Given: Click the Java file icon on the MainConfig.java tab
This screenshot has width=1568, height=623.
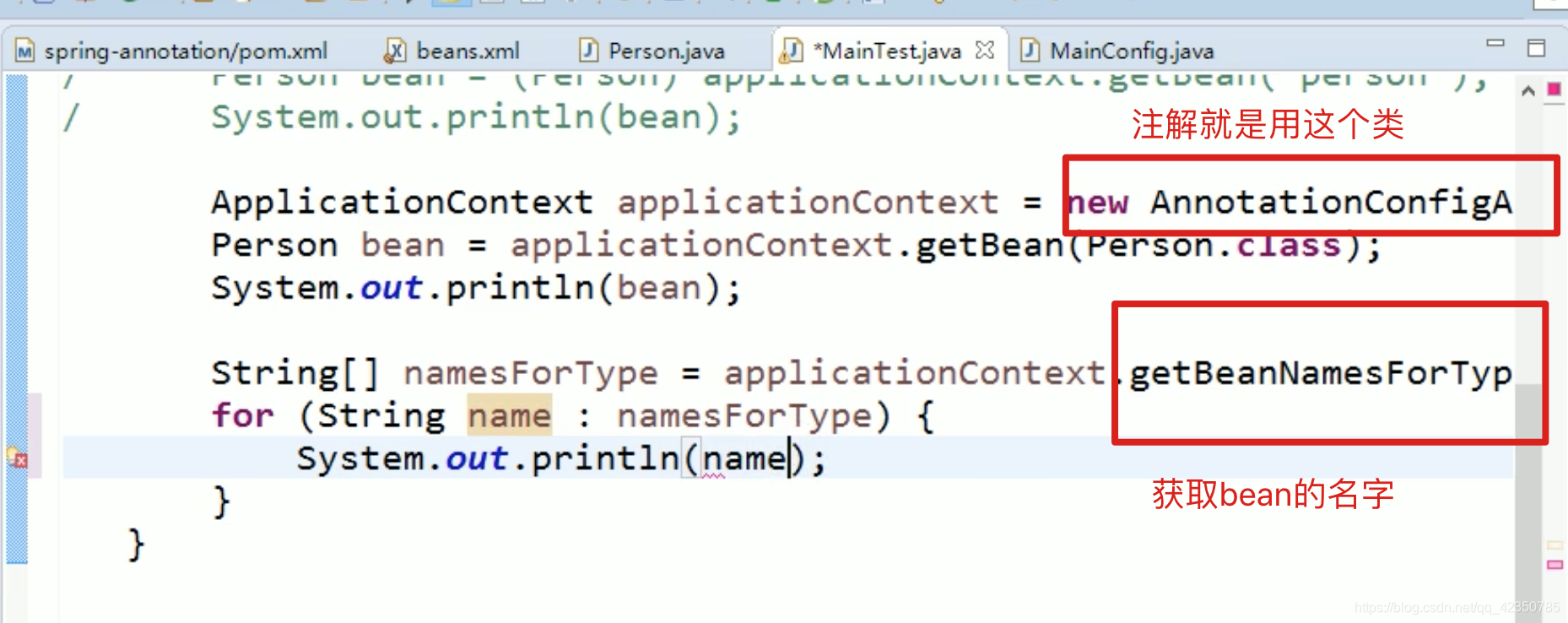Looking at the screenshot, I should 1030,51.
